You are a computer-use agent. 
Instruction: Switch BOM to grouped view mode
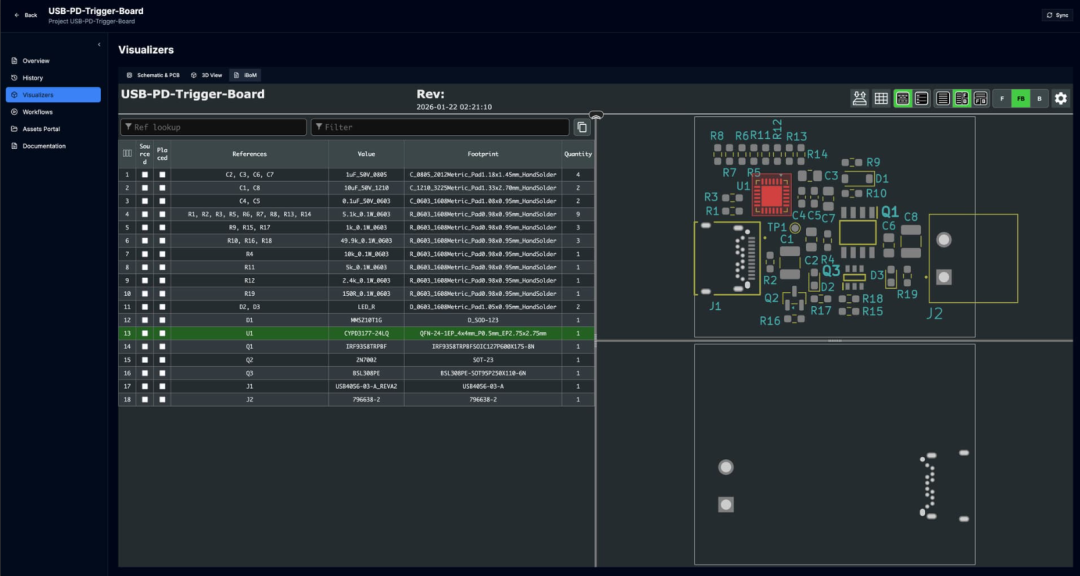(x=902, y=99)
